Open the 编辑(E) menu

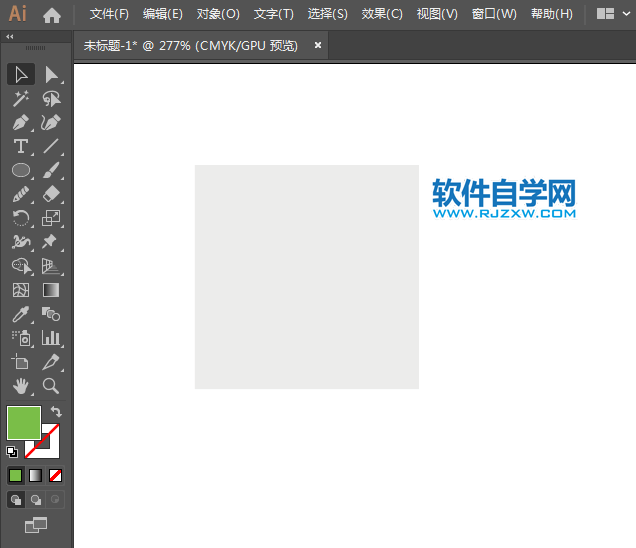163,14
